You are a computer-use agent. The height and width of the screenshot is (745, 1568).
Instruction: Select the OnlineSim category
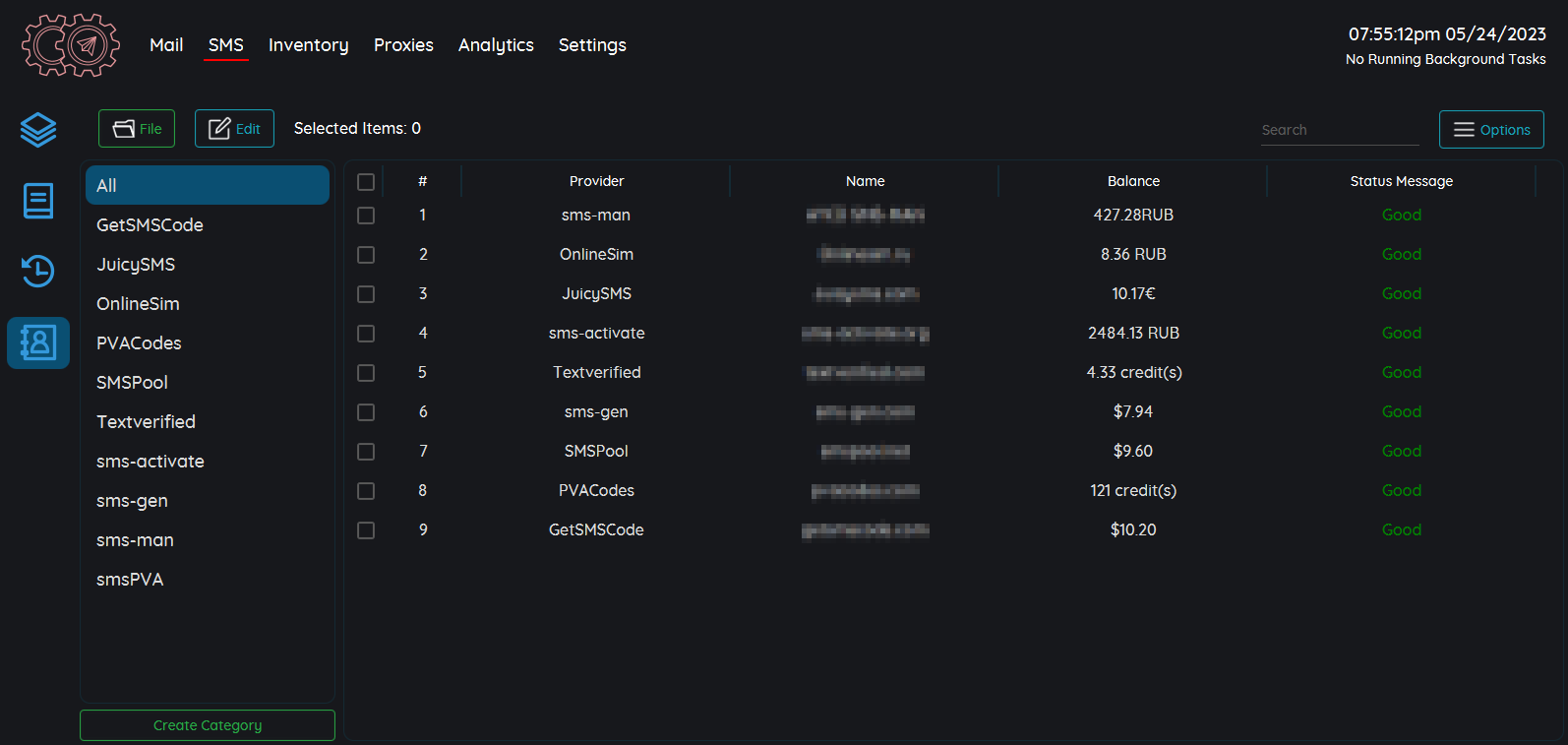[x=208, y=303]
